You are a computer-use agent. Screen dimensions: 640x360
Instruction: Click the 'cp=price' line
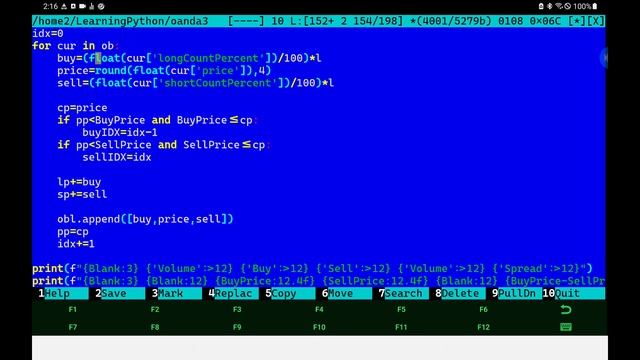tap(82, 108)
